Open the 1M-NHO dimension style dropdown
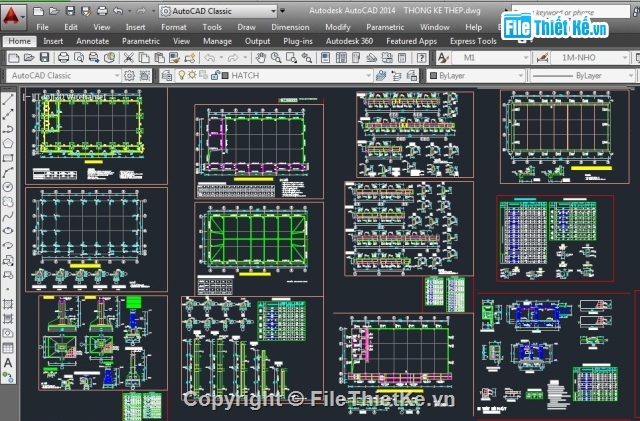The image size is (640, 421). (624, 58)
